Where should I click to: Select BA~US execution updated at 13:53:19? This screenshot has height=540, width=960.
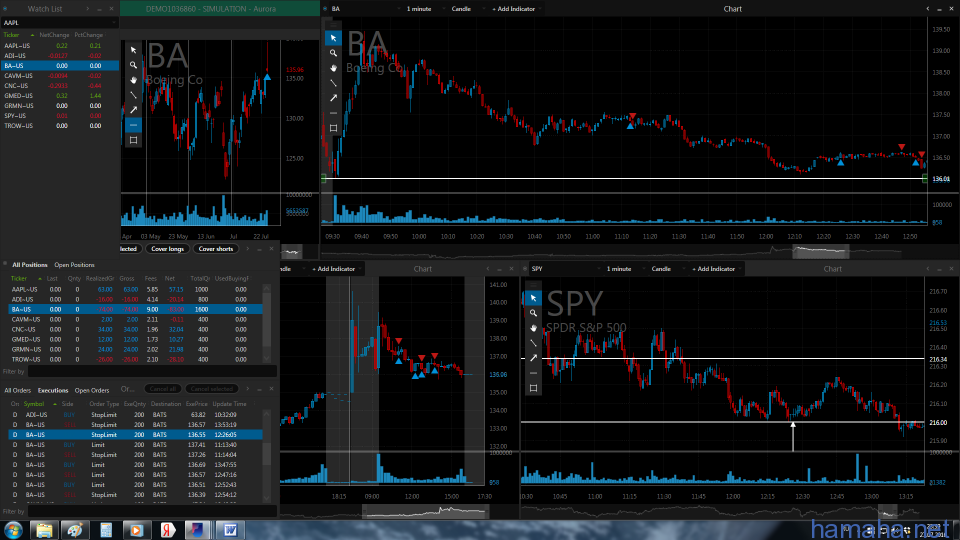(x=135, y=425)
